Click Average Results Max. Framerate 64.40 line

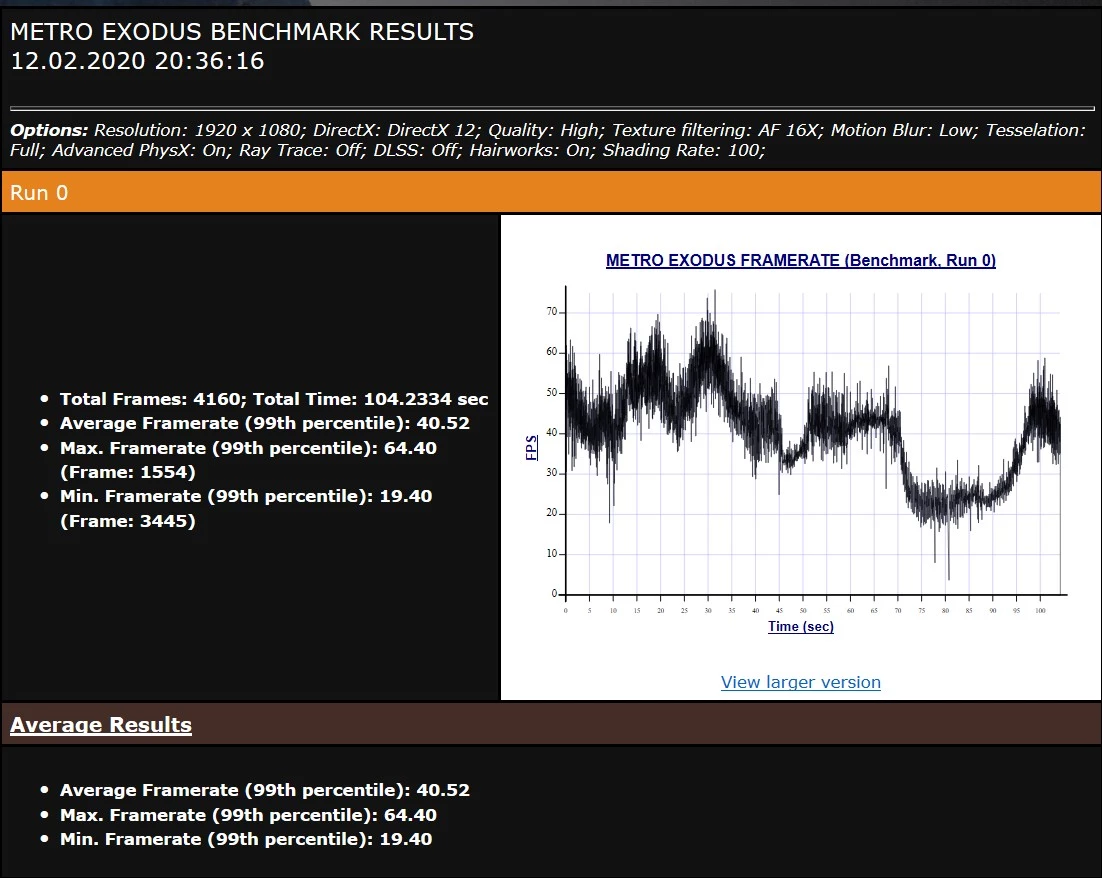[x=248, y=815]
